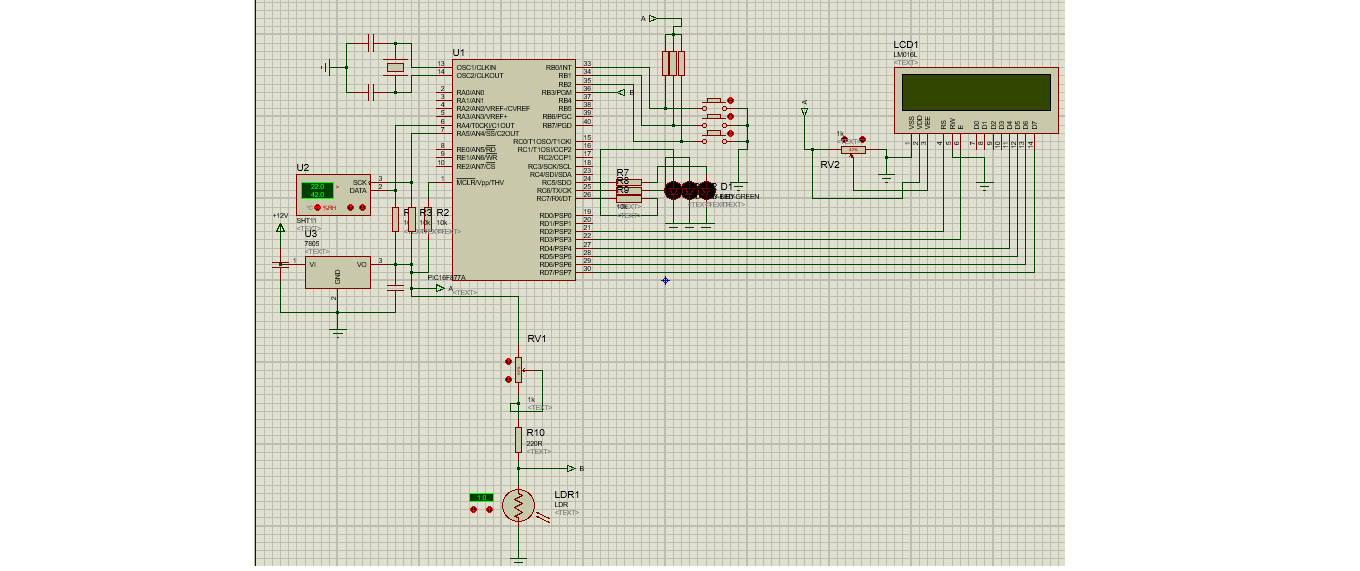
Task: Click the input capacitor at VI of 7805
Action: (280, 264)
